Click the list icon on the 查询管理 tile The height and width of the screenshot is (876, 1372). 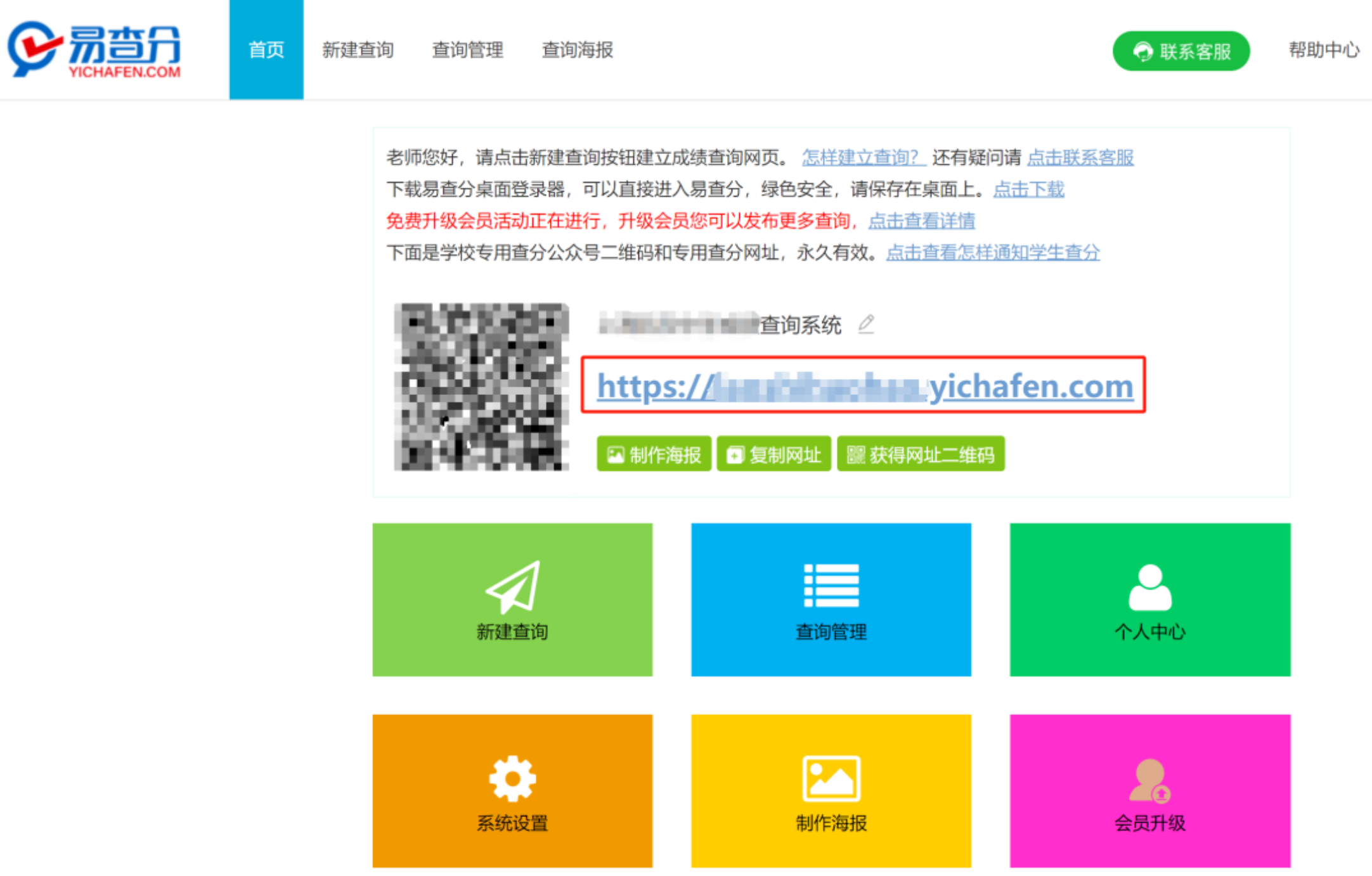[831, 586]
